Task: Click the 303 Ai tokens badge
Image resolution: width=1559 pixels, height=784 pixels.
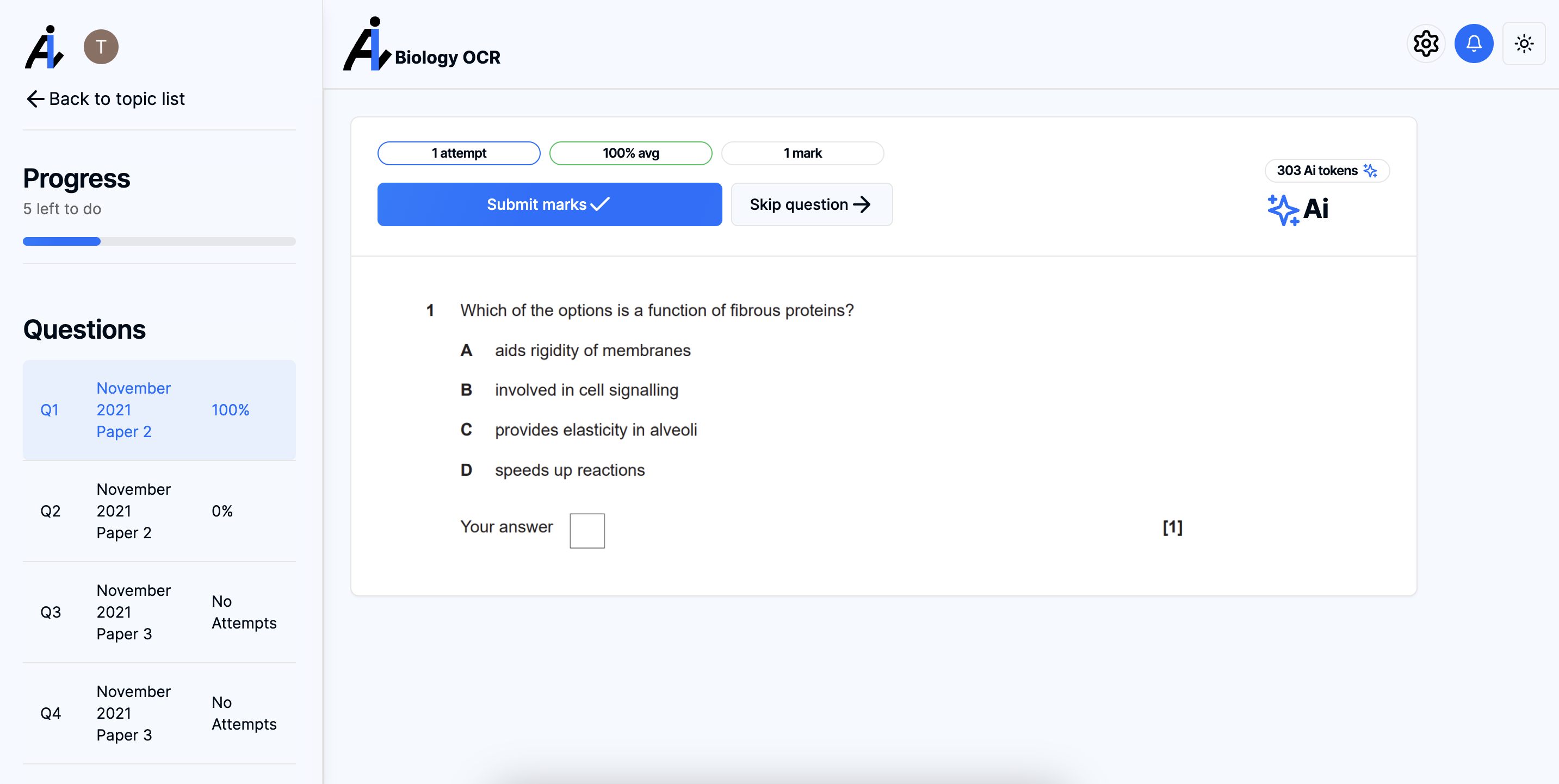Action: 1327,171
